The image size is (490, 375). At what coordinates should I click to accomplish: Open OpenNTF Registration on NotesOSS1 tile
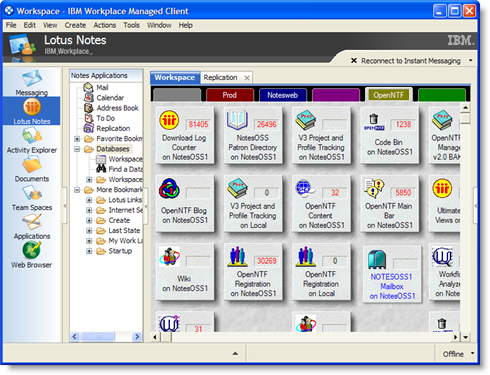tap(253, 272)
